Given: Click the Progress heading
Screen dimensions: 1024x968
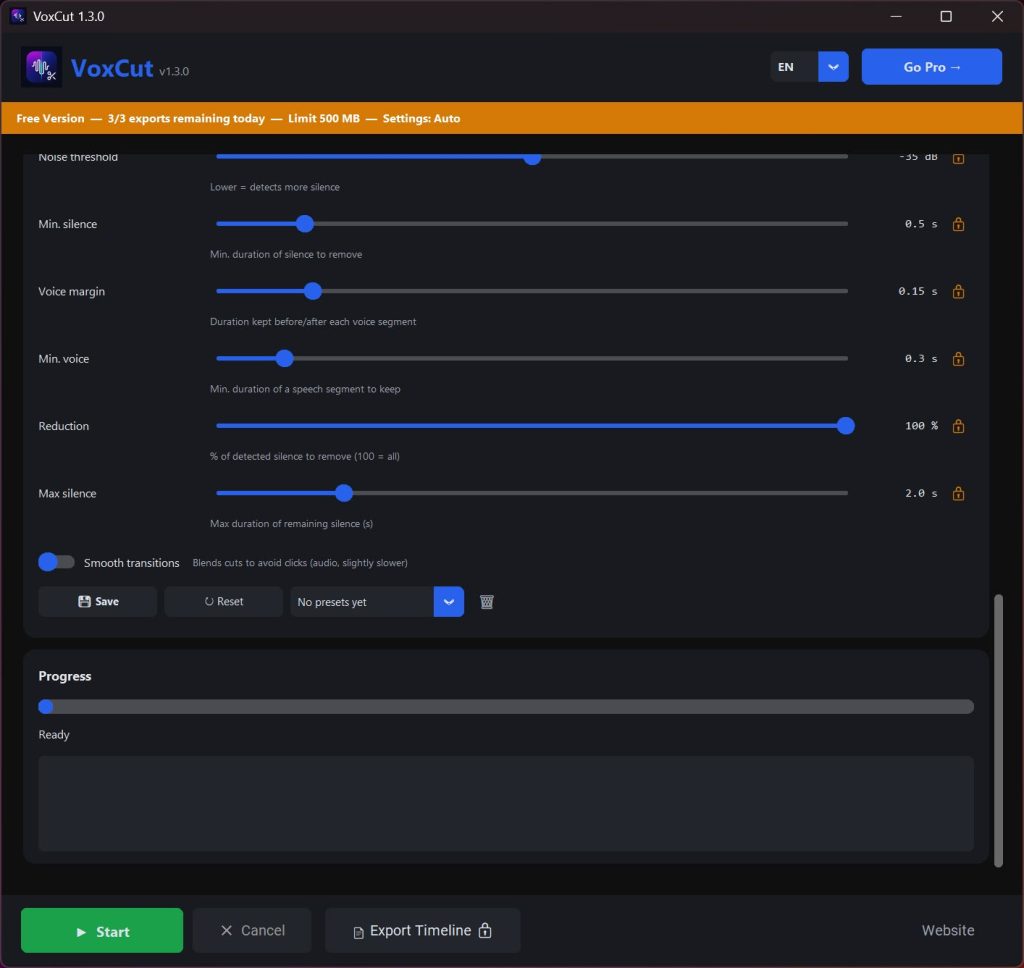Looking at the screenshot, I should click(65, 676).
